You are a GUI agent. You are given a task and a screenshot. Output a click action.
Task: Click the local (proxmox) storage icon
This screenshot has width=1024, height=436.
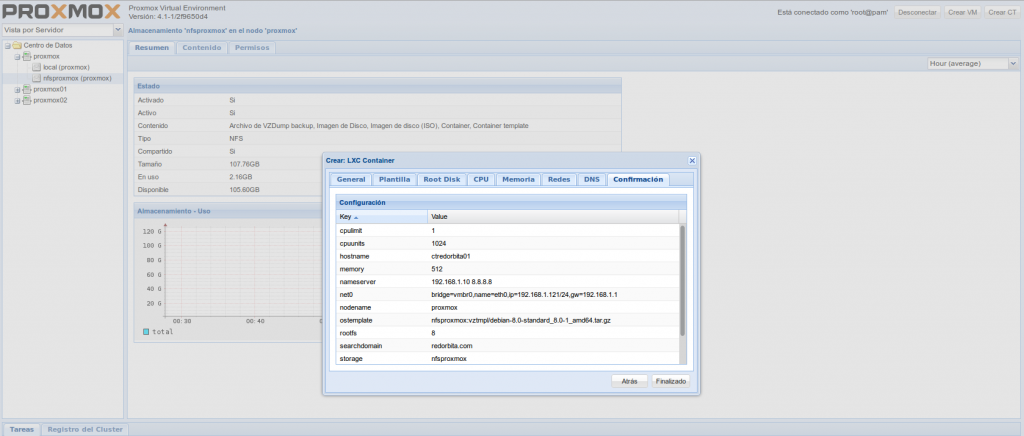tap(36, 67)
